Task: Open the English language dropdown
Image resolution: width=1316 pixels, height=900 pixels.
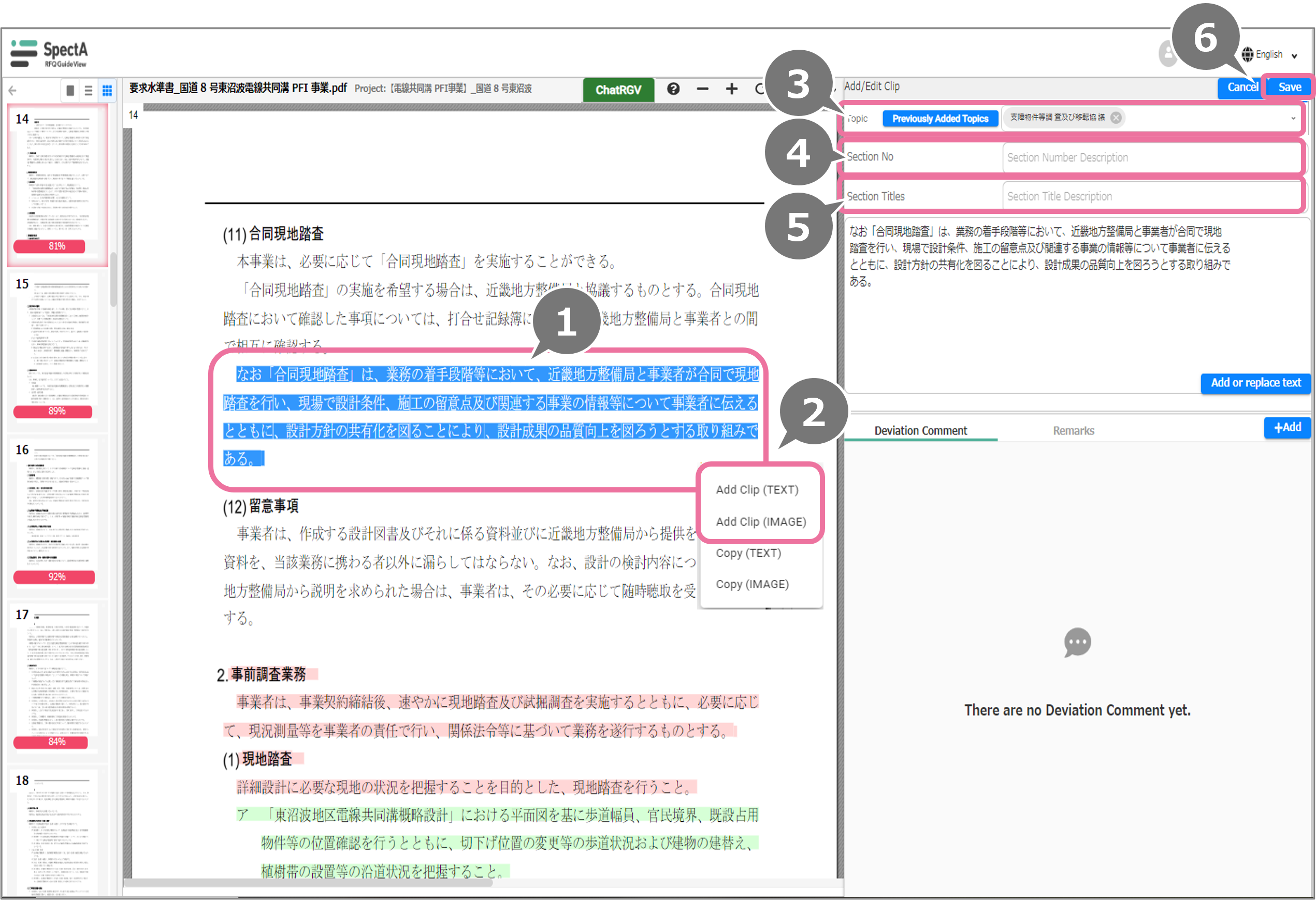Action: point(1269,55)
